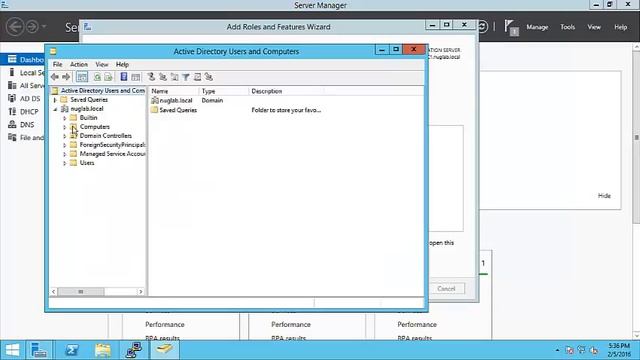
Task: Open the Windows Start button
Action: (x=12, y=350)
